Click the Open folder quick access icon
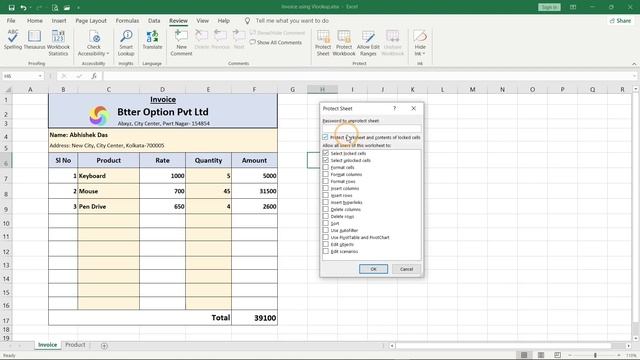 tap(67, 7)
